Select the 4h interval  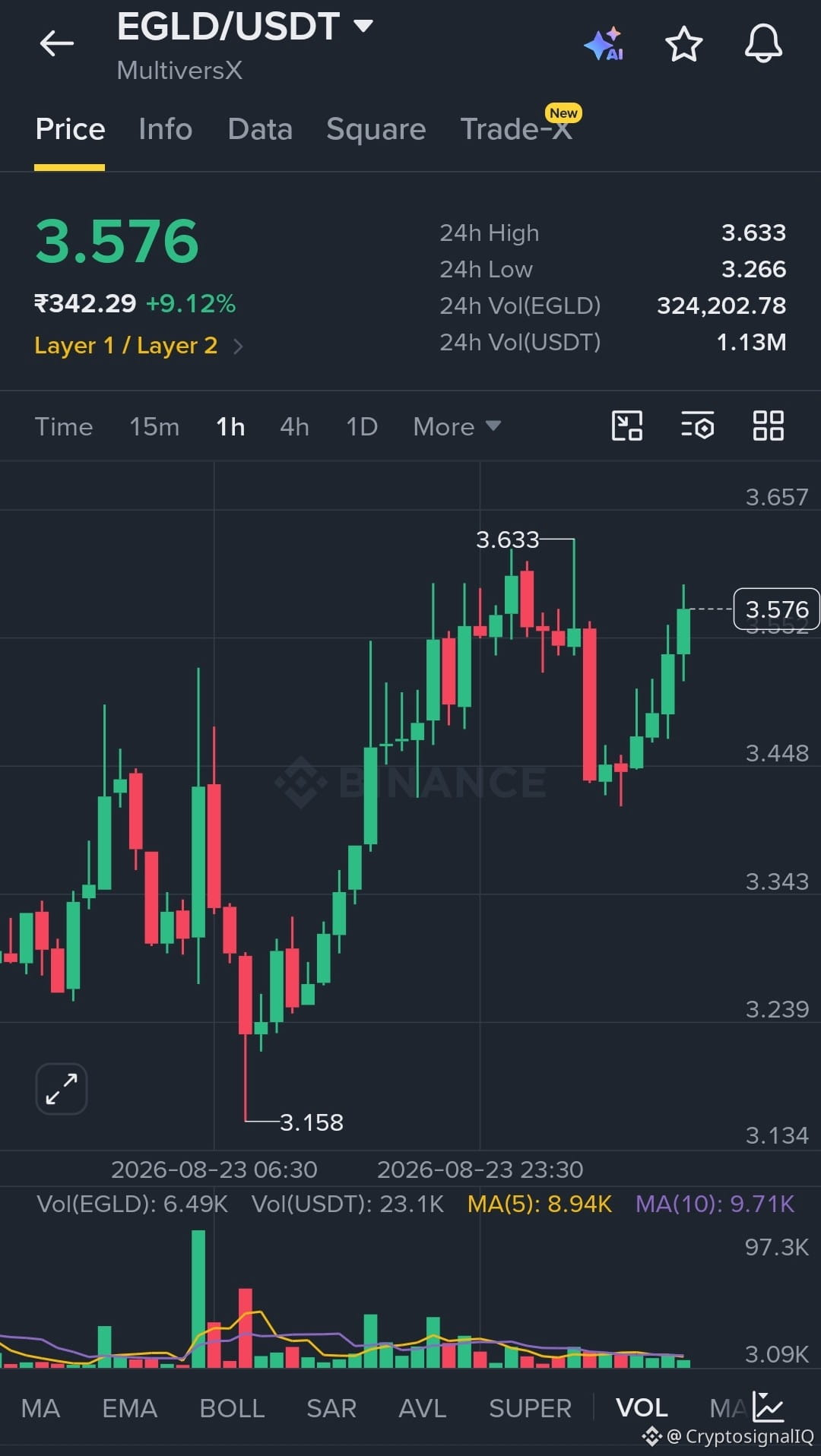pos(294,426)
